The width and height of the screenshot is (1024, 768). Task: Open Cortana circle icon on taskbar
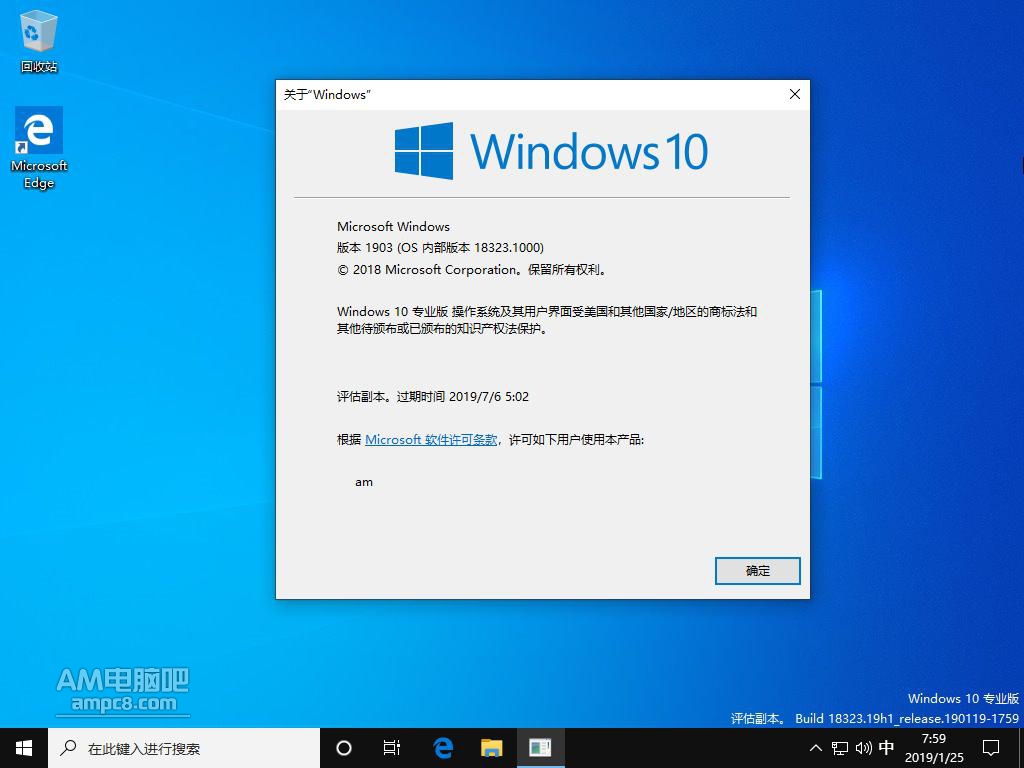(344, 748)
